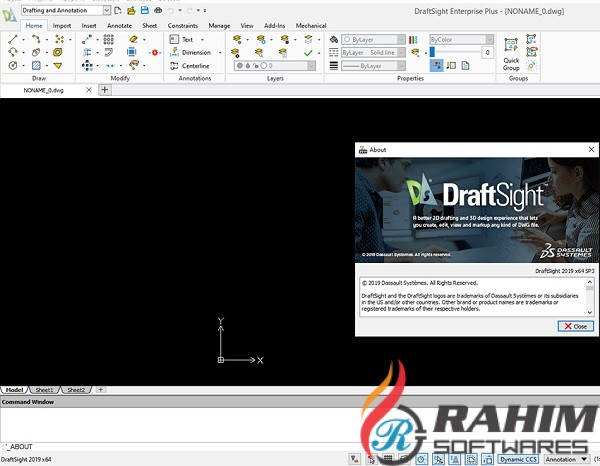600x466 pixels.
Task: Select the Explode tool icon
Action: coord(155,52)
